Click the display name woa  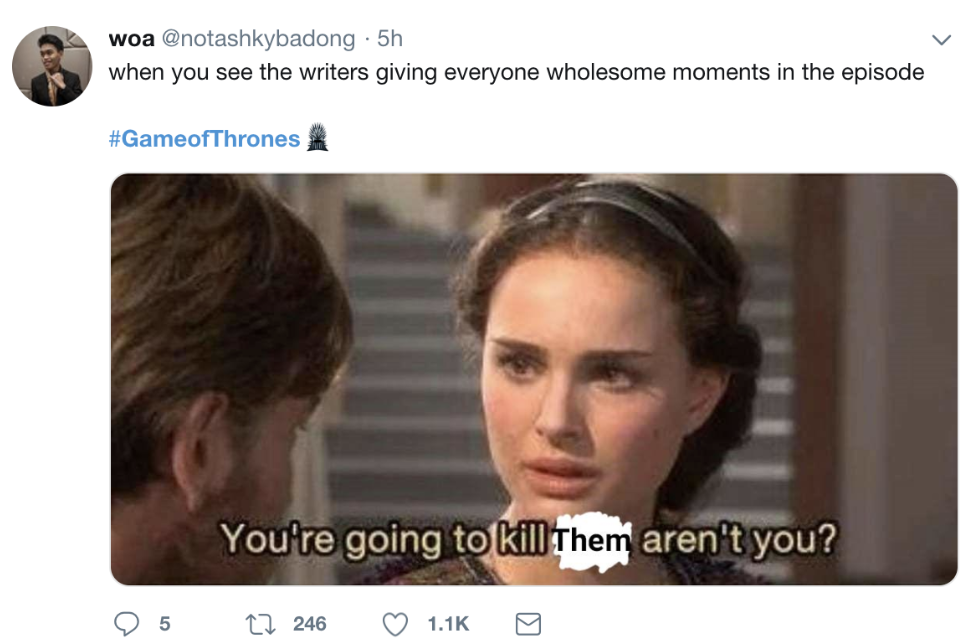click(x=132, y=39)
